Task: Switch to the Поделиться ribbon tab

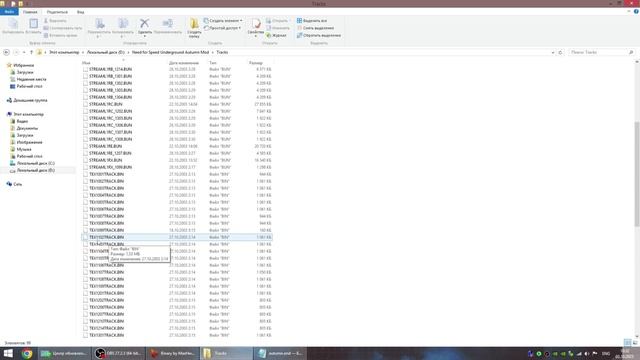Action: pyautogui.click(x=57, y=12)
